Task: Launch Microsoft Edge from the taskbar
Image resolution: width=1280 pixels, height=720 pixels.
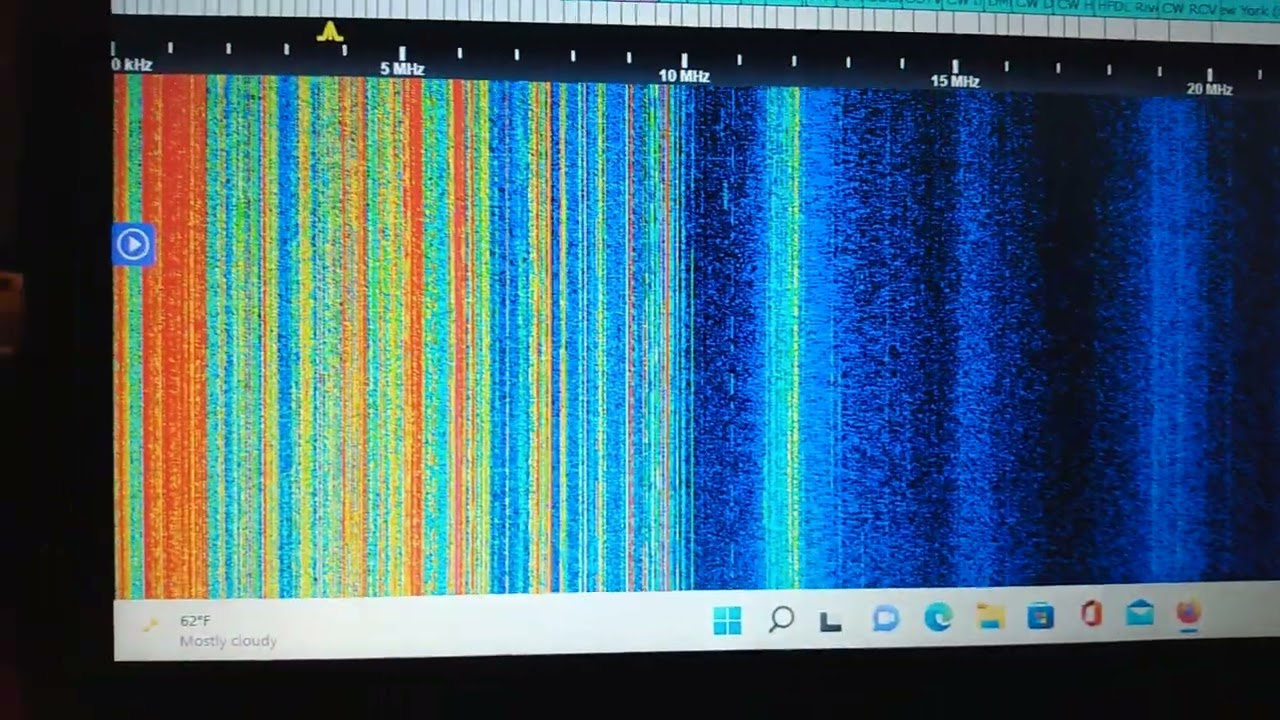Action: (937, 618)
